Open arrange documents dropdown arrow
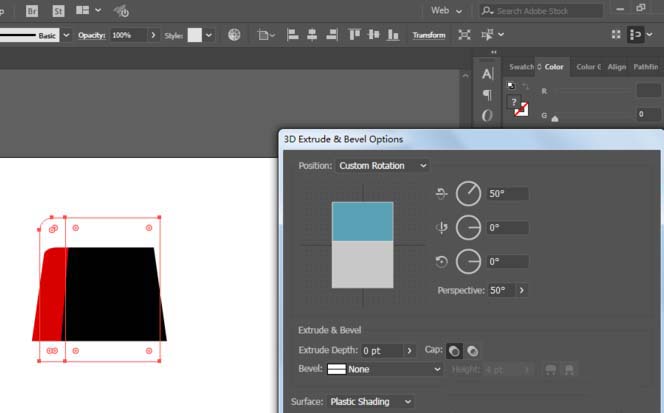 [98, 10]
